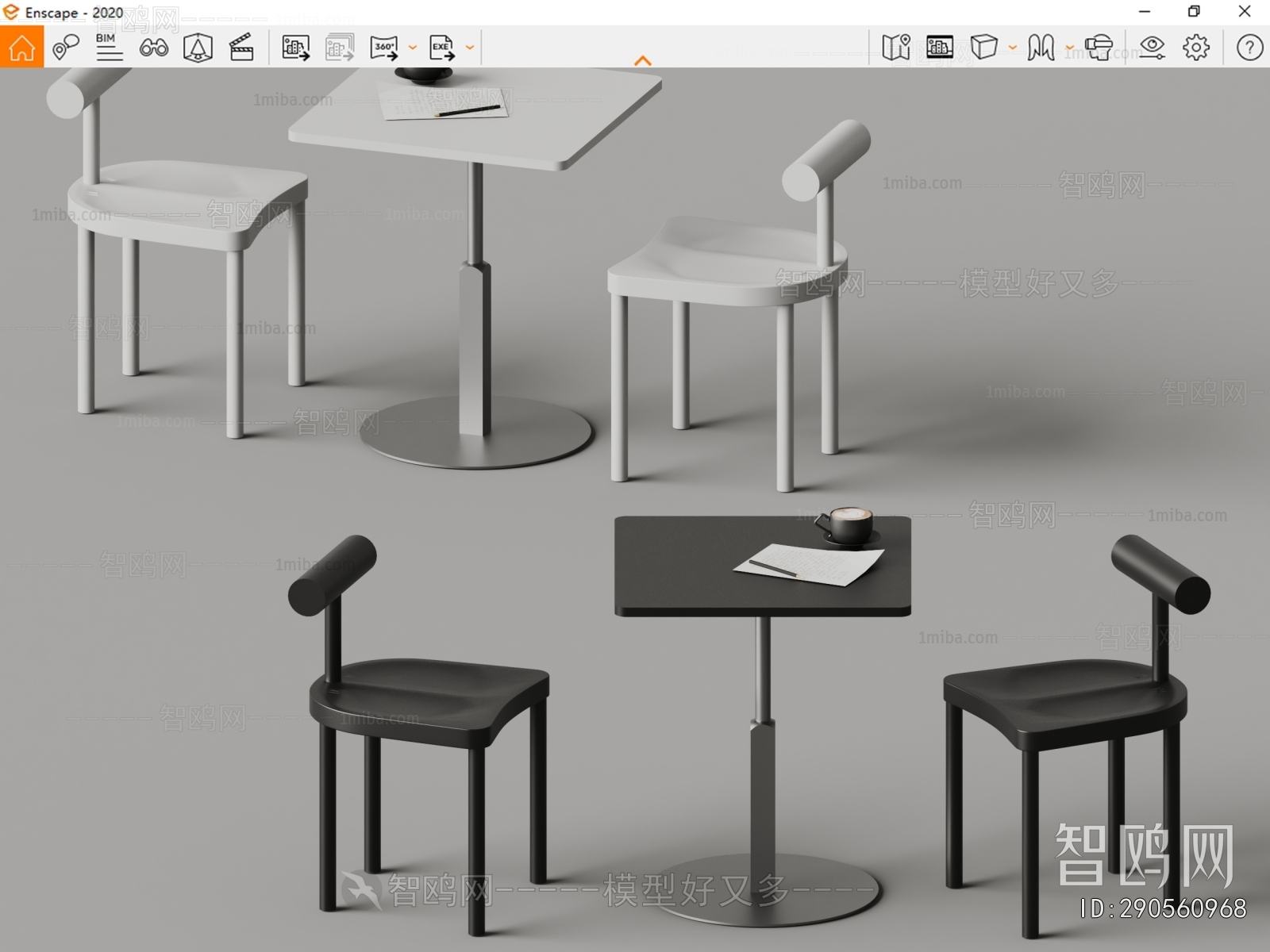Expand the 360 panorama export dropdown
Screen dimensions: 1270x952
click(x=413, y=48)
